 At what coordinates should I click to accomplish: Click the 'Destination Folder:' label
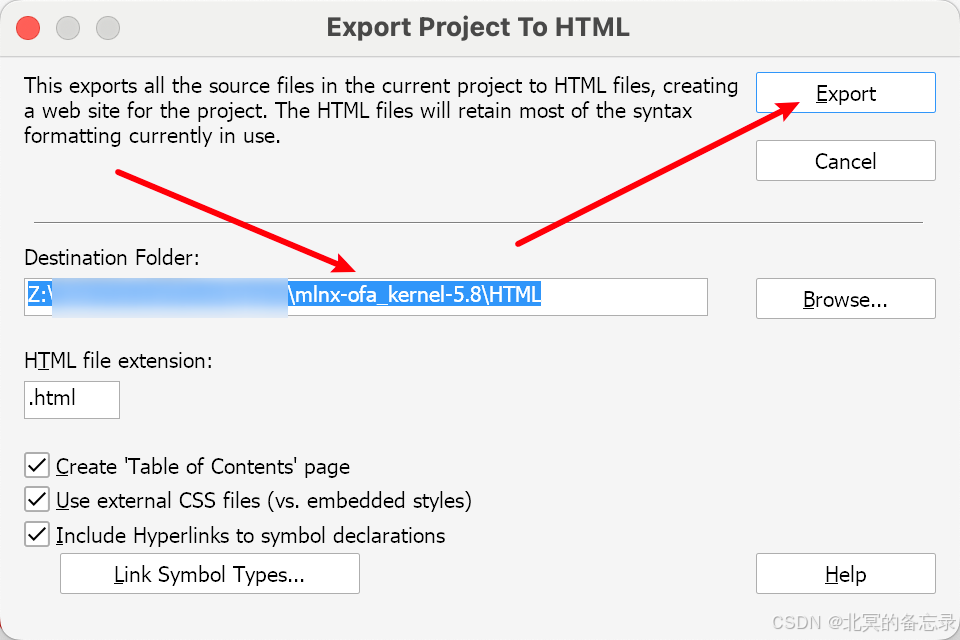112,258
